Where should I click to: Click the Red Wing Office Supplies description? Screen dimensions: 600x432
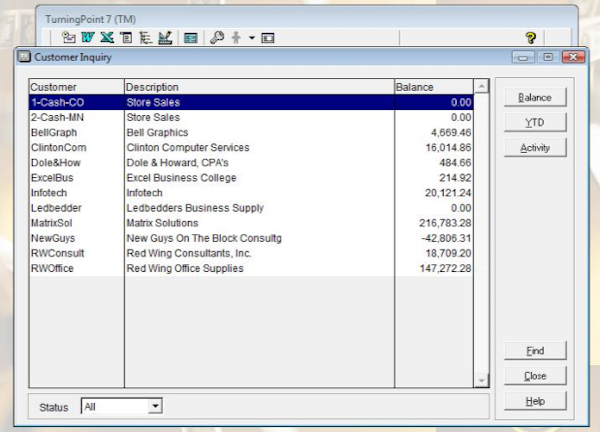pyautogui.click(x=185, y=268)
